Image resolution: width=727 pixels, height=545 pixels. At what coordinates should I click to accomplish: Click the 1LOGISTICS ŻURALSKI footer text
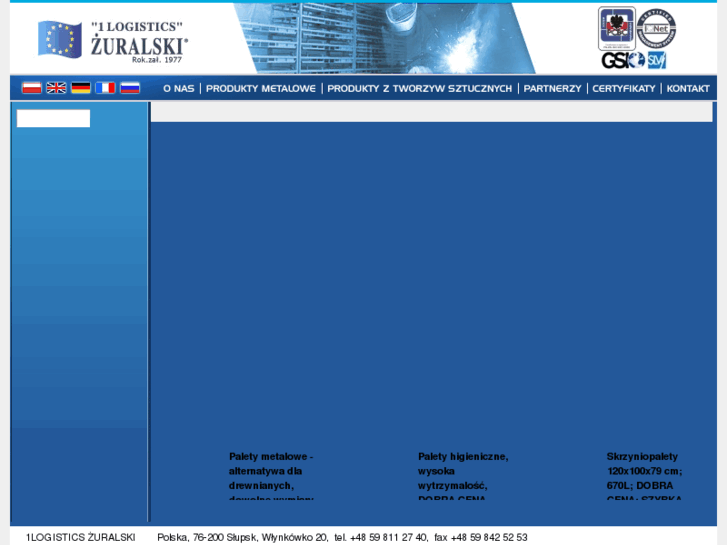tap(81, 537)
